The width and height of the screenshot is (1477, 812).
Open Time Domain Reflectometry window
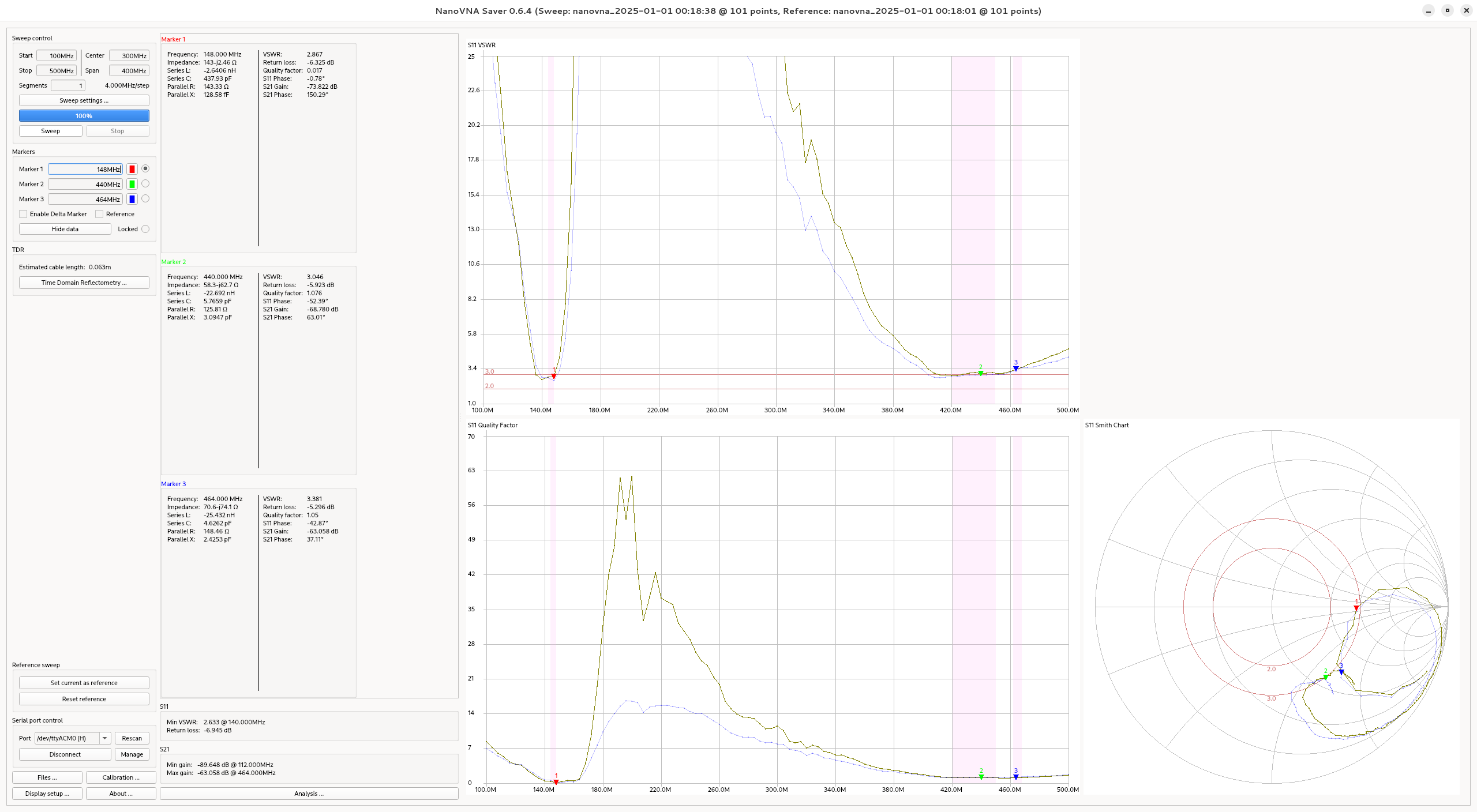[x=84, y=283]
